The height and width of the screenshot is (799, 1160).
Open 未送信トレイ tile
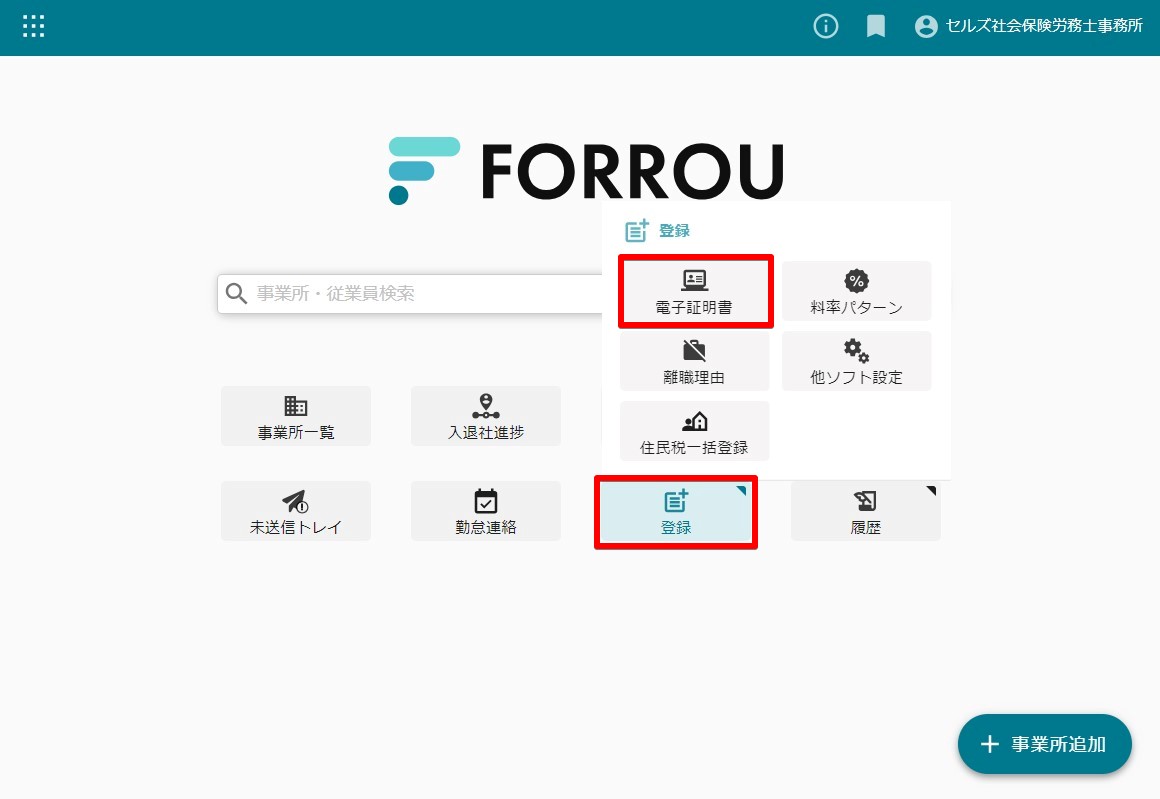click(x=296, y=511)
